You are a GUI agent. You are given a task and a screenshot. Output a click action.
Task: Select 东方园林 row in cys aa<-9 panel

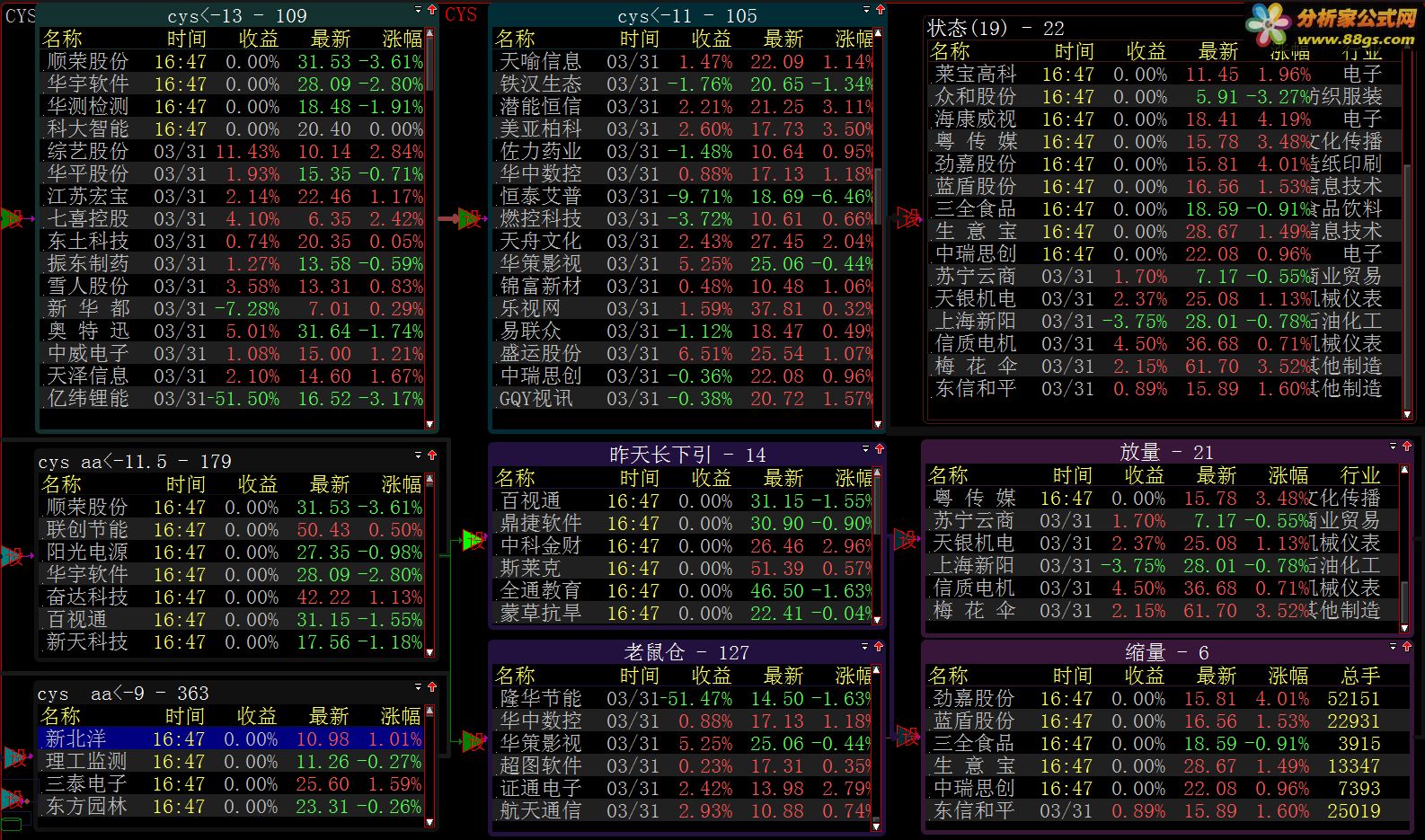[231, 806]
